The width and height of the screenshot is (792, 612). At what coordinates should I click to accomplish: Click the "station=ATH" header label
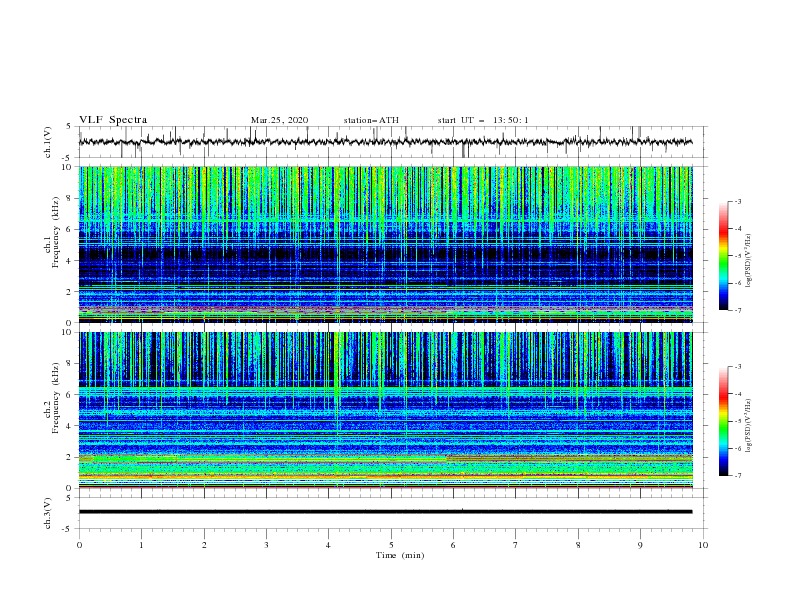pyautogui.click(x=371, y=120)
